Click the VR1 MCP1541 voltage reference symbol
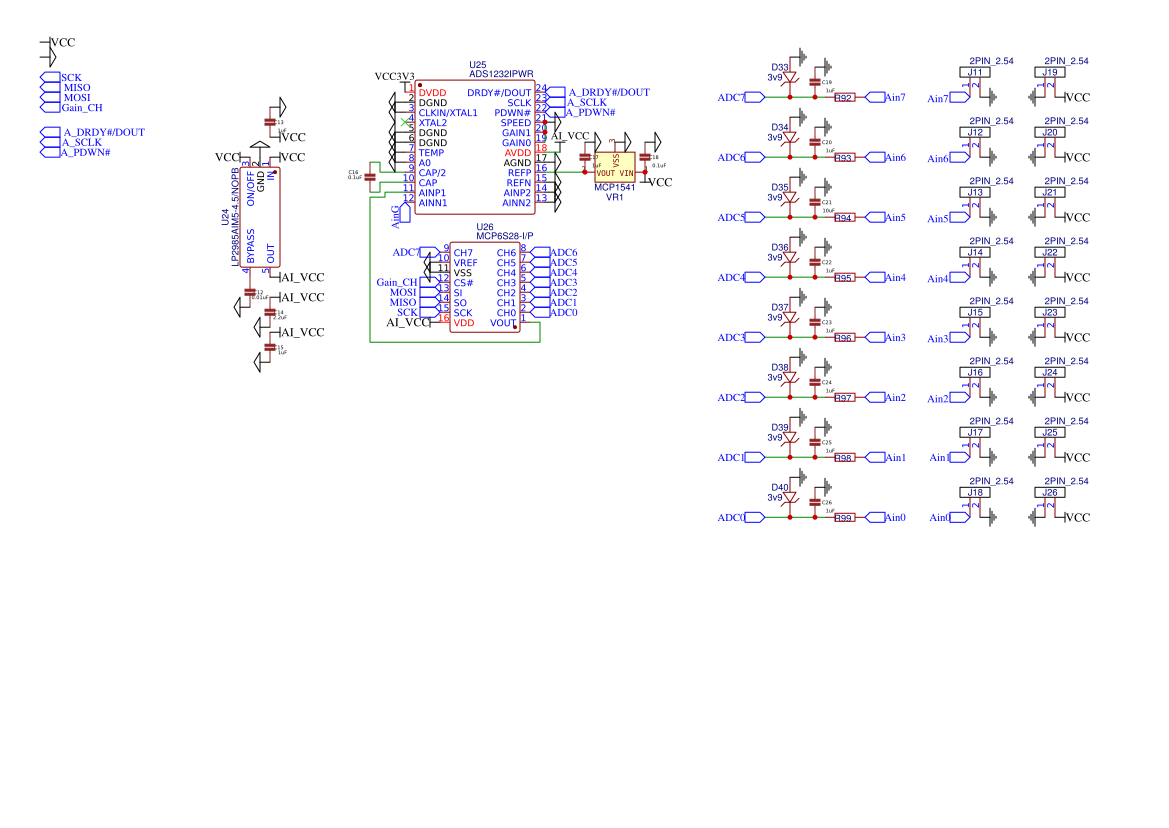The height and width of the screenshot is (828, 1169). pos(615,168)
